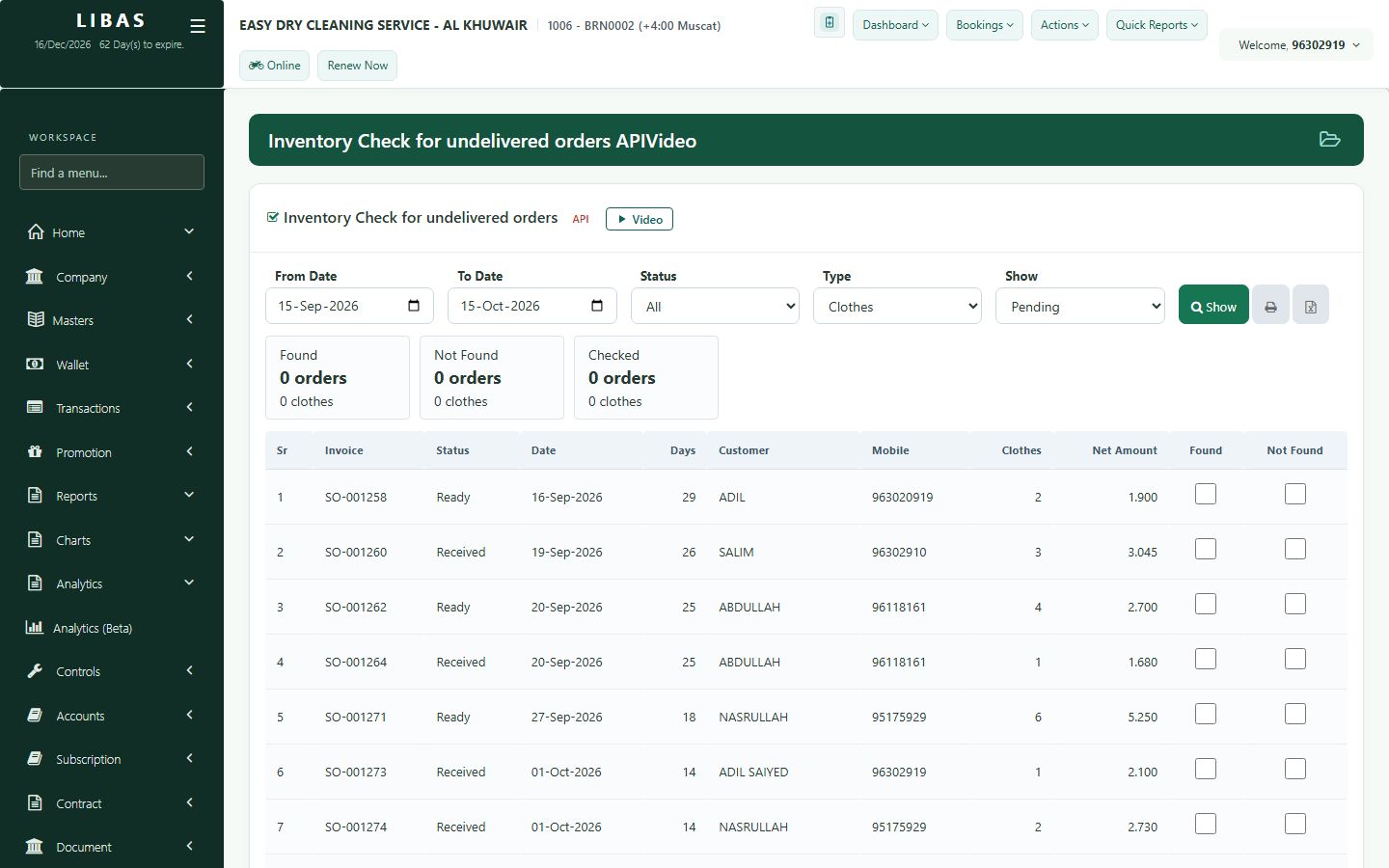Check Found for invoice SO-001271
The width and height of the screenshot is (1389, 868).
coord(1206,714)
